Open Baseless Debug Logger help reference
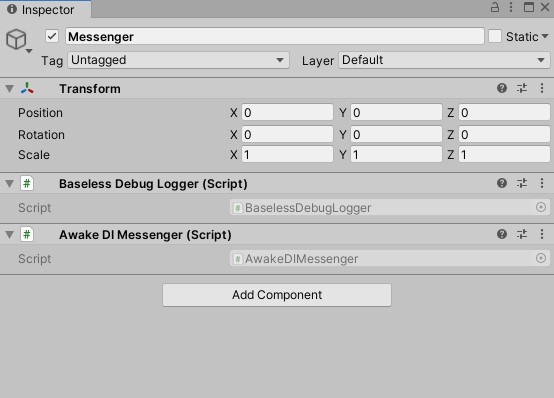The height and width of the screenshot is (398, 554). point(502,183)
